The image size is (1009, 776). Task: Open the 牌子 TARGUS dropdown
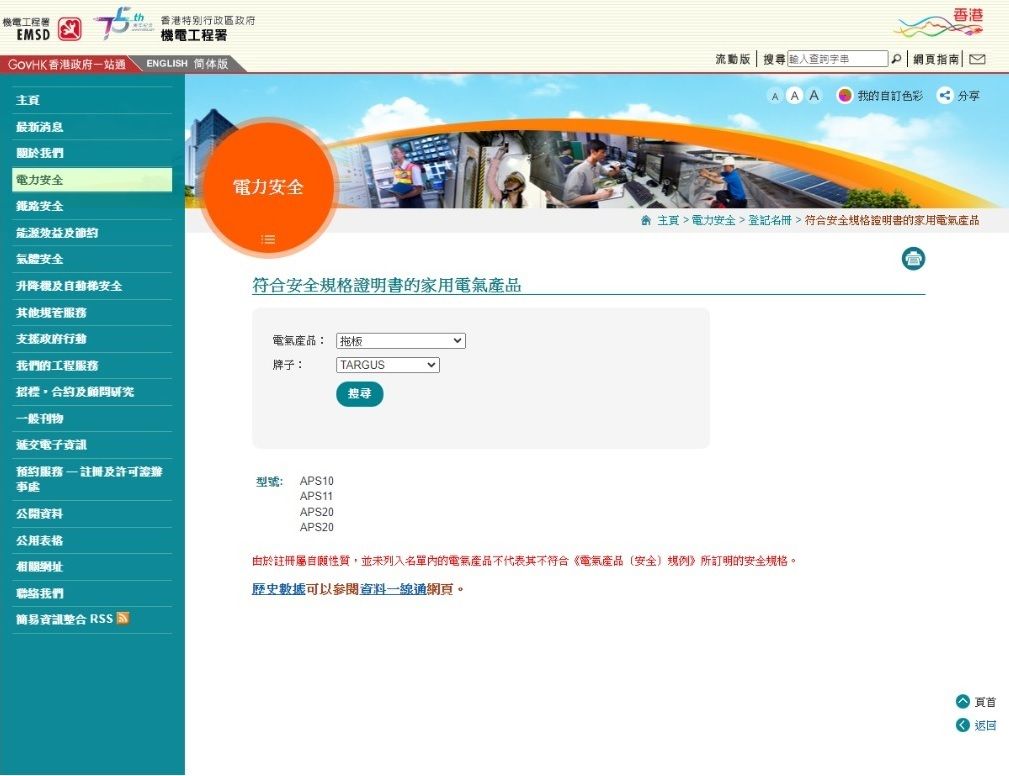point(387,366)
